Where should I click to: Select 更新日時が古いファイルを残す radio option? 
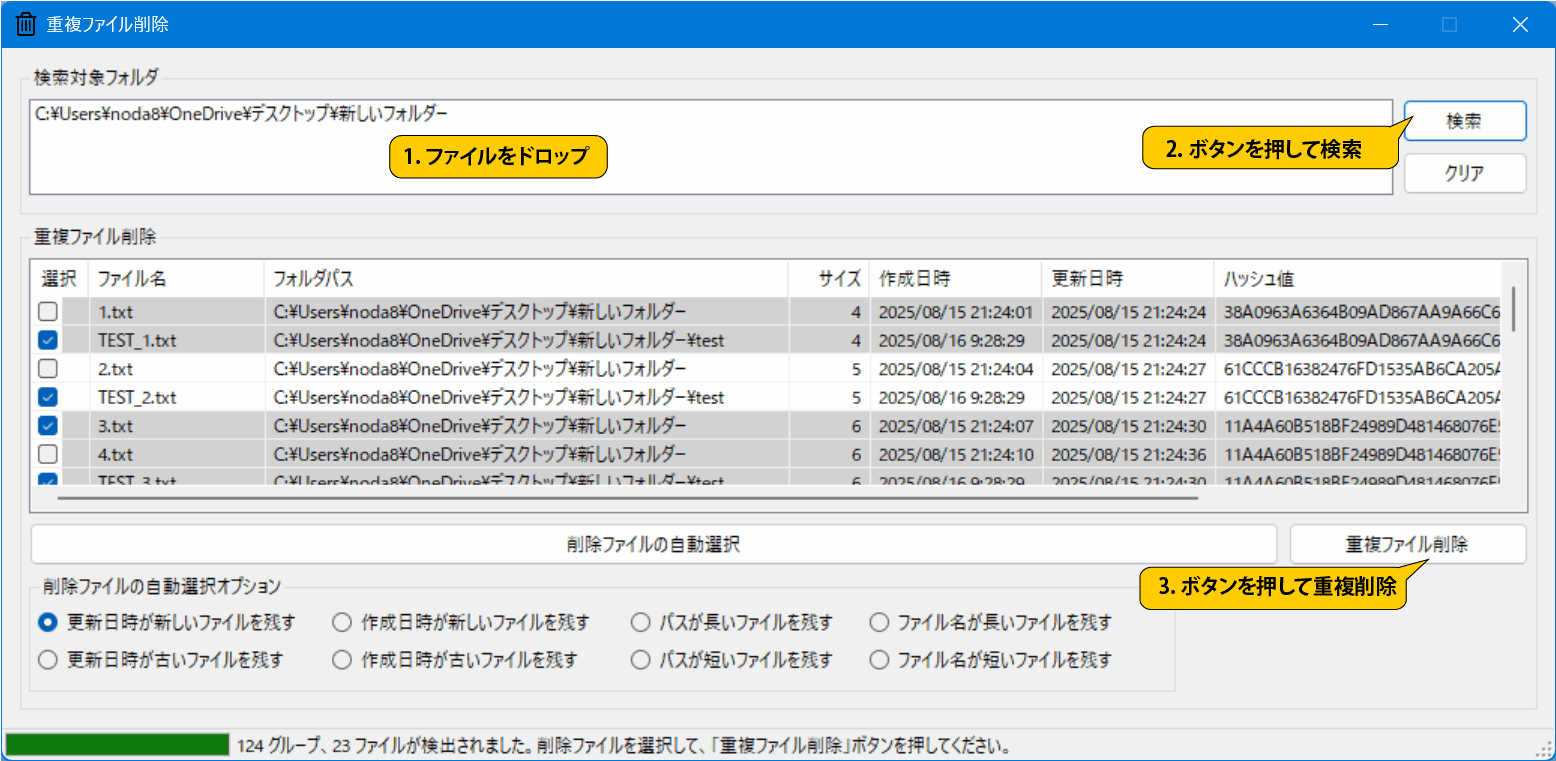coord(47,660)
